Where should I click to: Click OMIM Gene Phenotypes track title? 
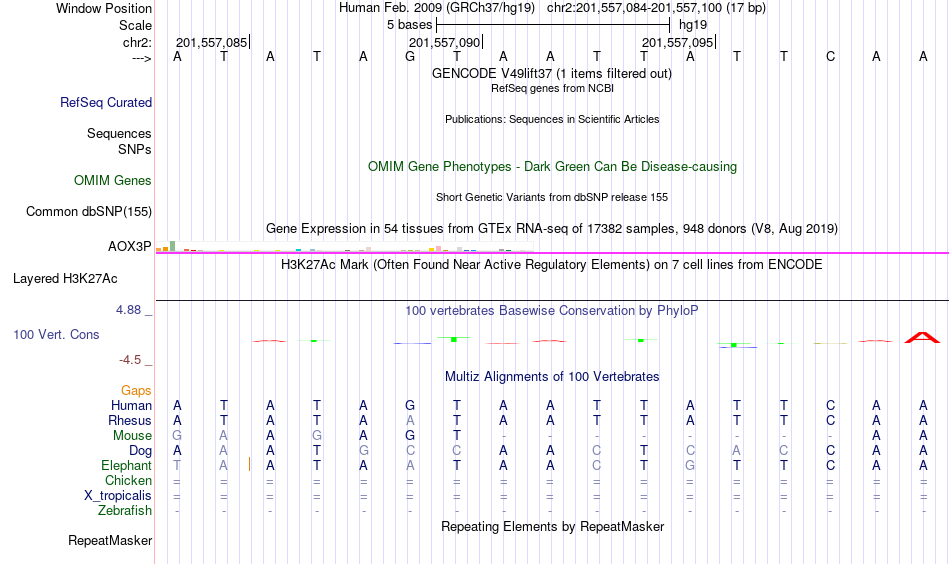click(x=553, y=167)
